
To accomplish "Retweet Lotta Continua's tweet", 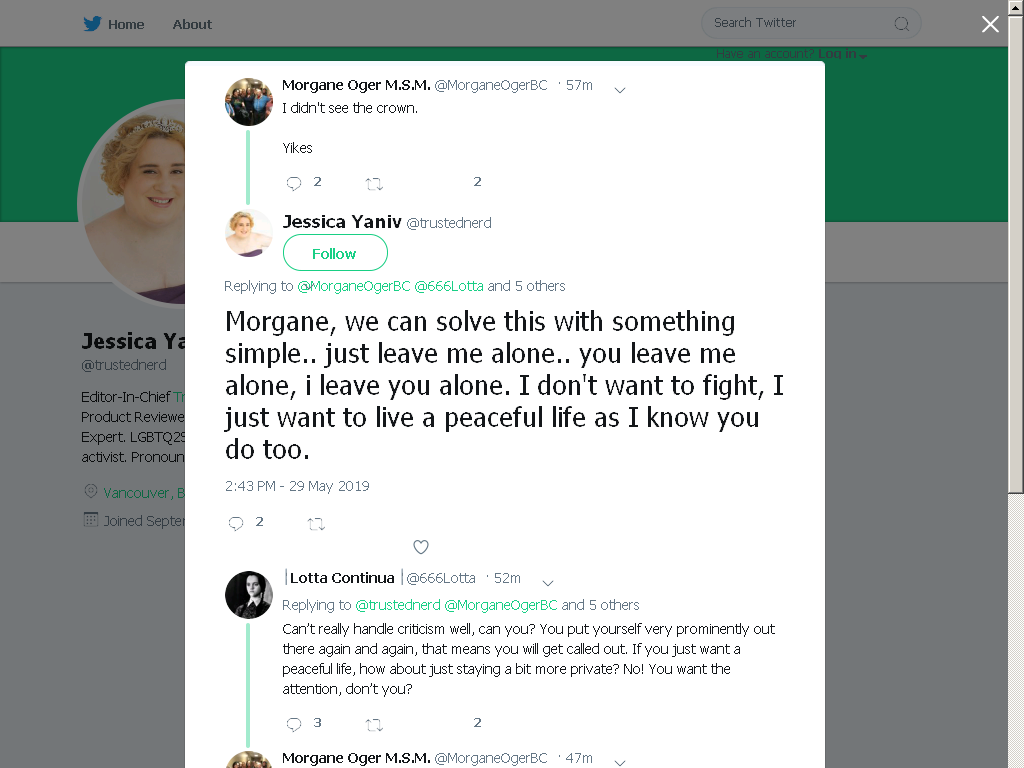I will click(374, 725).
